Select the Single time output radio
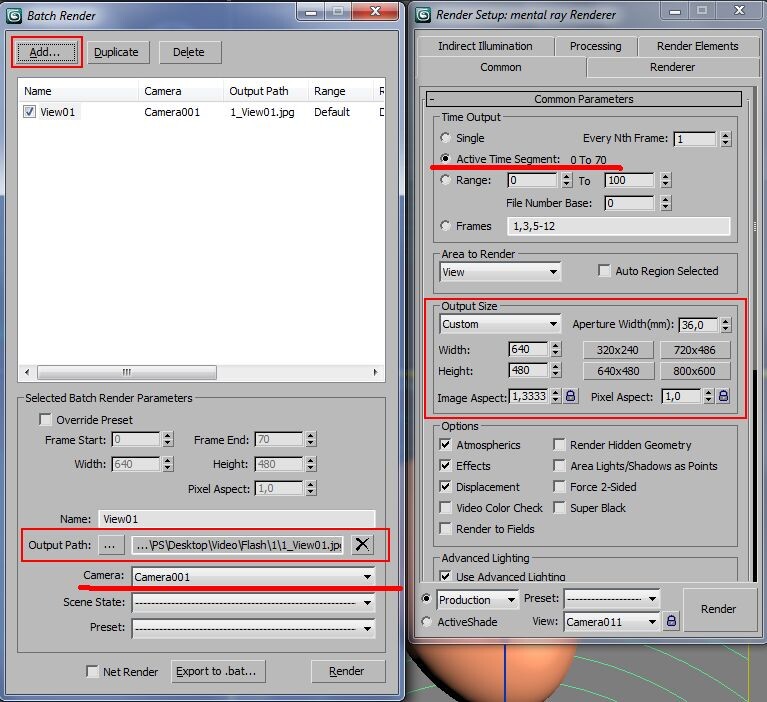The width and height of the screenshot is (767, 702). [445, 137]
